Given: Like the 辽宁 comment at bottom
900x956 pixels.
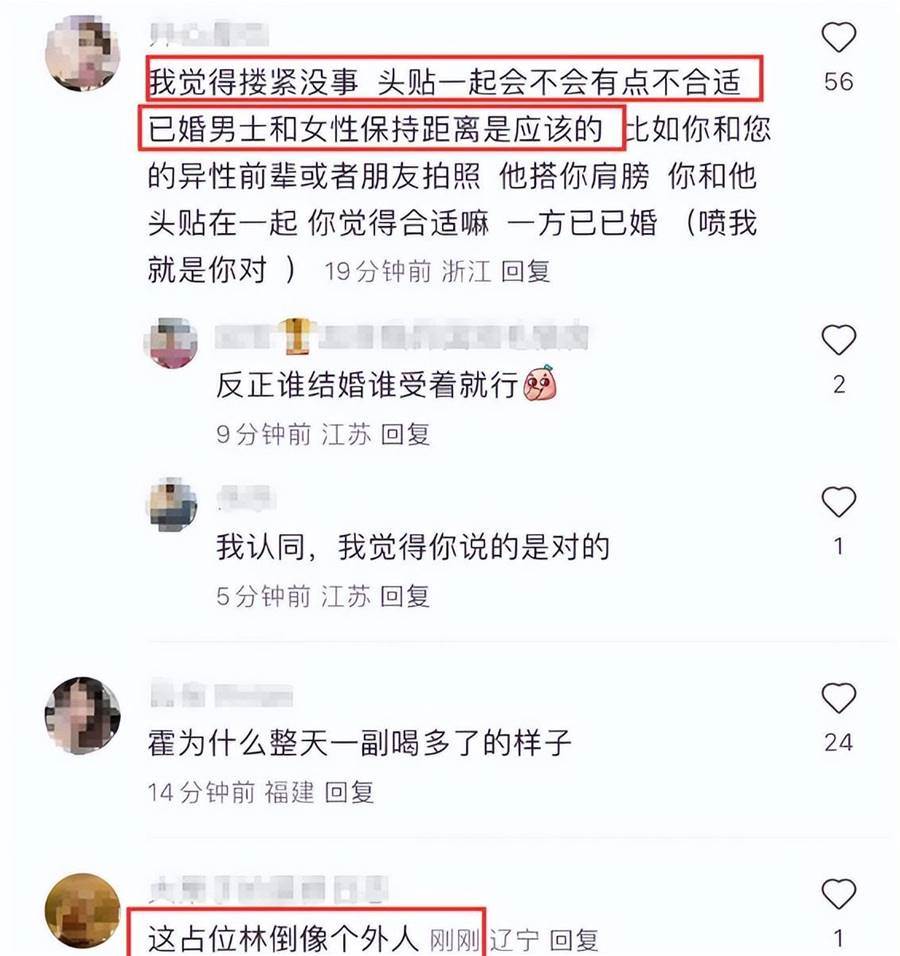Looking at the screenshot, I should coord(838,894).
